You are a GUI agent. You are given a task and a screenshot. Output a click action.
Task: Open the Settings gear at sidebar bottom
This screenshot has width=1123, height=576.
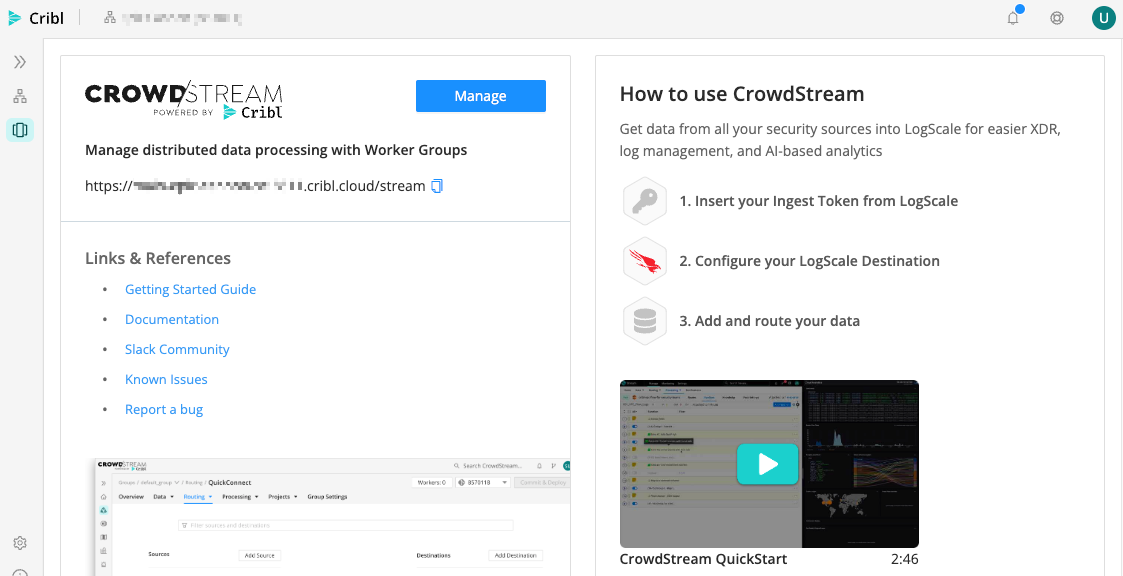click(19, 542)
